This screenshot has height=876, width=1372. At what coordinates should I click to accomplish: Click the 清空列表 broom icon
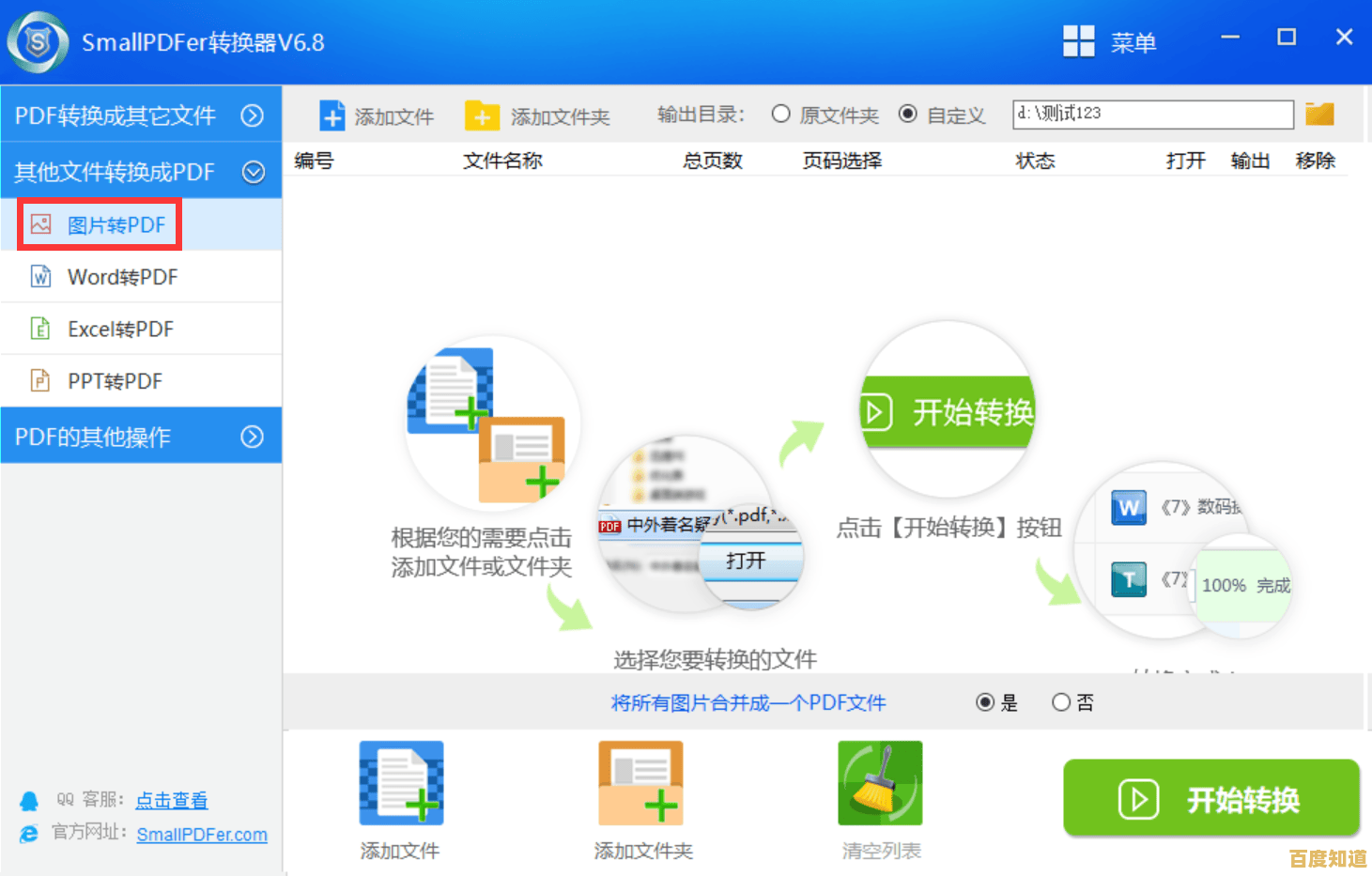click(879, 782)
